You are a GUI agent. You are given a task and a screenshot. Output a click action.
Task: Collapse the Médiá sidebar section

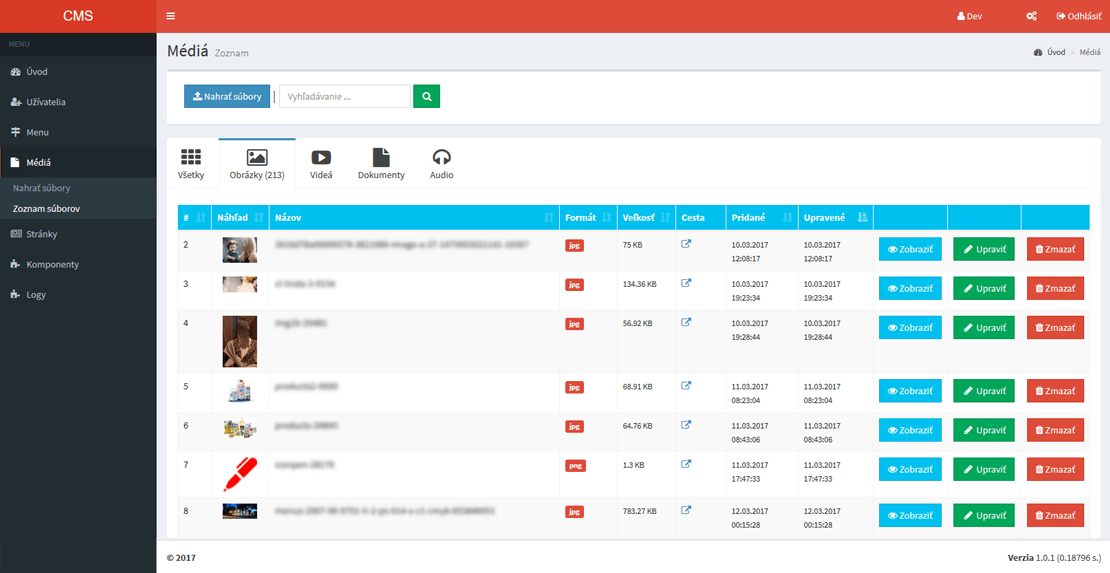[x=78, y=162]
